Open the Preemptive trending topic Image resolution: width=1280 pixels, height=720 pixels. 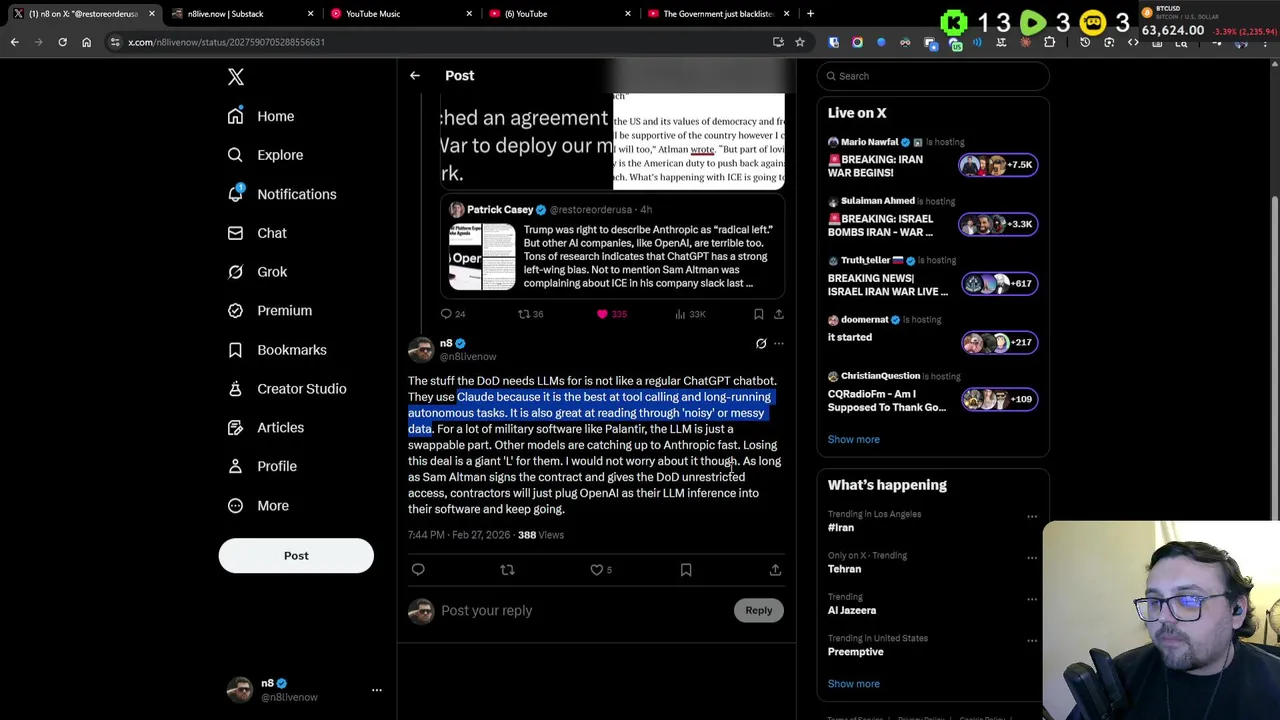pyautogui.click(x=855, y=652)
